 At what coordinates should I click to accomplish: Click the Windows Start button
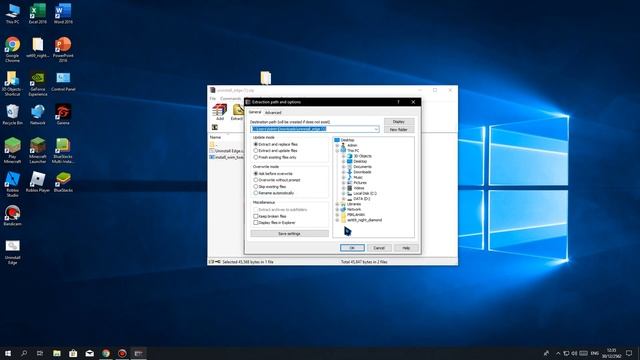point(8,353)
